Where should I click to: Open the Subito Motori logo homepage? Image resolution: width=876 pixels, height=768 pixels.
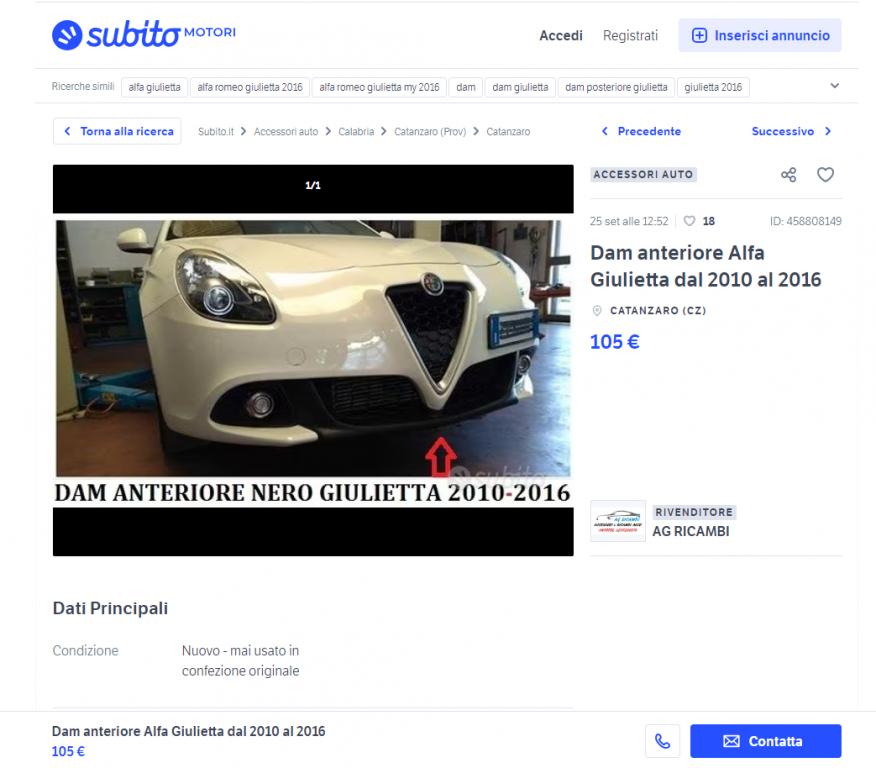tap(144, 35)
